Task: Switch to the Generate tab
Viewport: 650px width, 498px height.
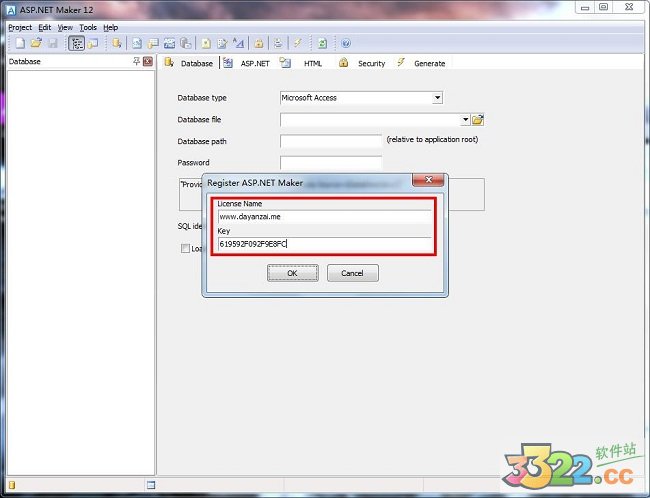Action: 421,63
